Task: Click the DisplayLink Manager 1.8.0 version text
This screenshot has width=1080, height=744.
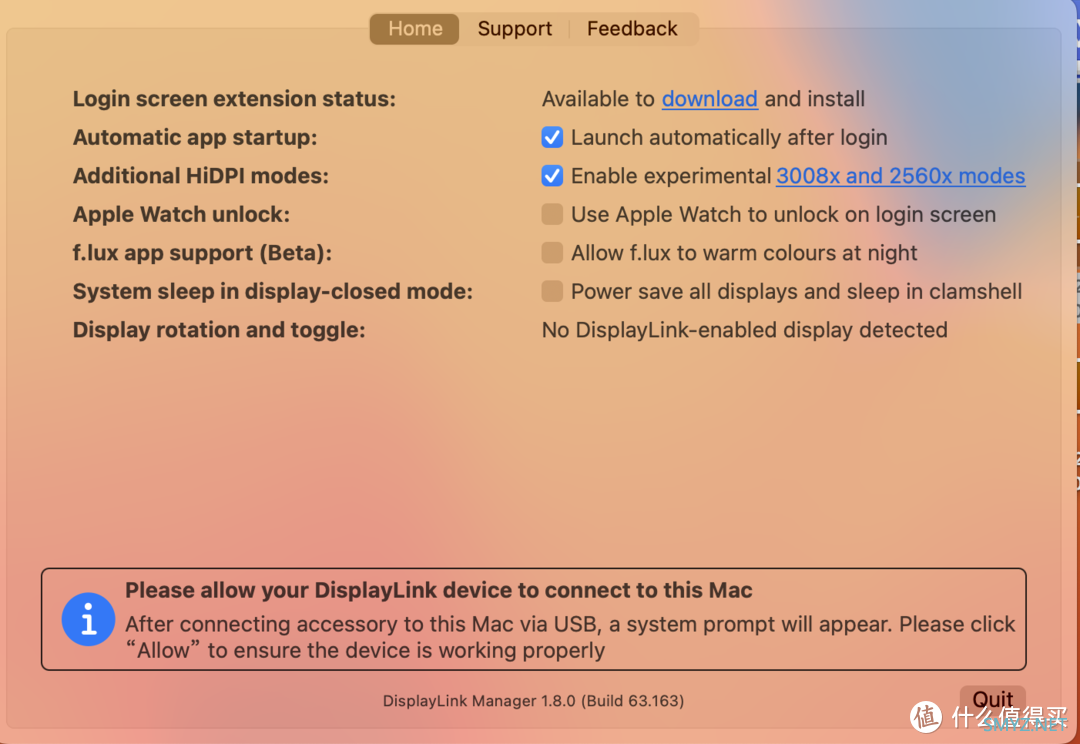Action: [x=533, y=701]
